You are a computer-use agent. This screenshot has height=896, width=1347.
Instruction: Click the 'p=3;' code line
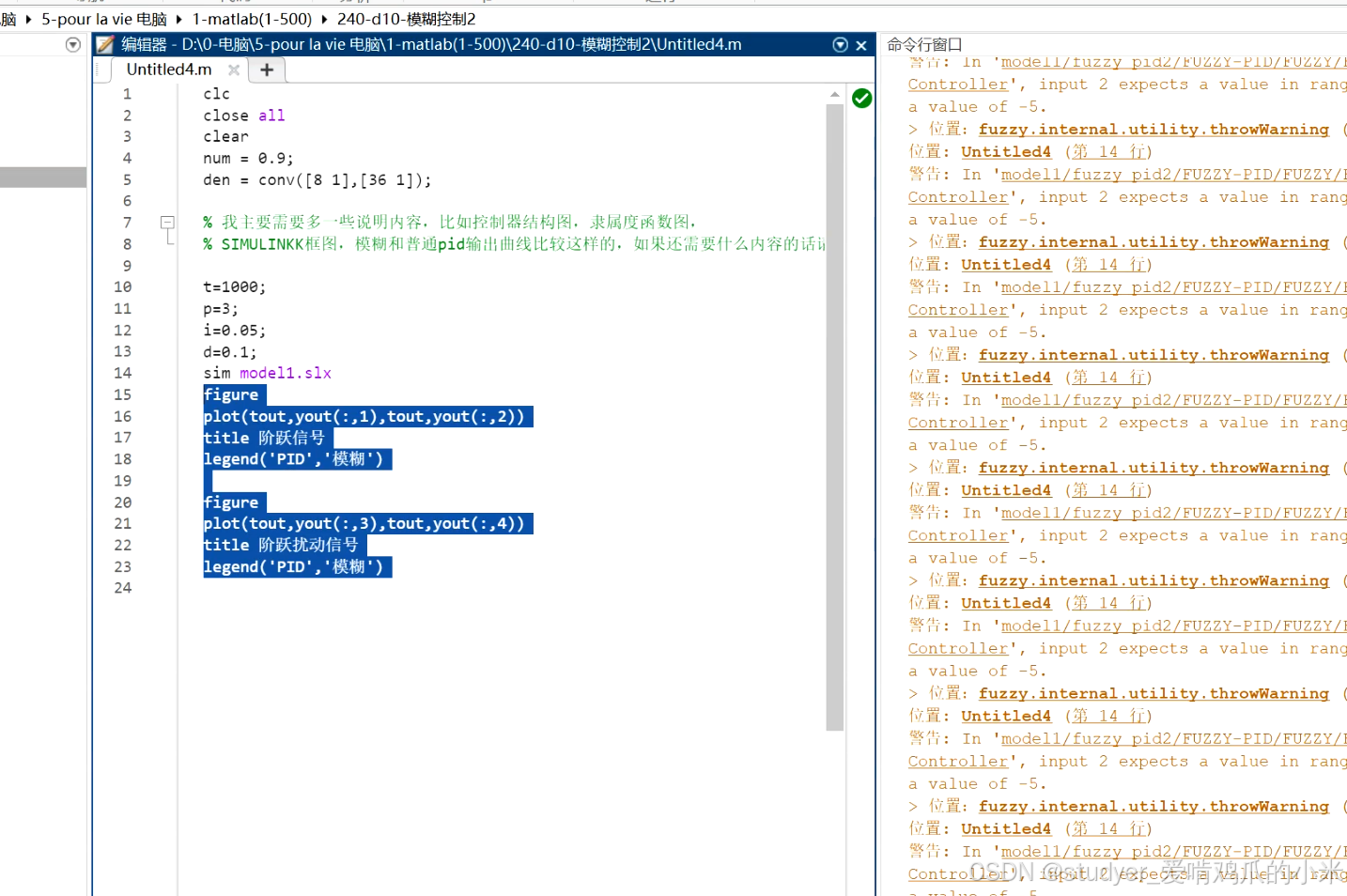pos(221,309)
